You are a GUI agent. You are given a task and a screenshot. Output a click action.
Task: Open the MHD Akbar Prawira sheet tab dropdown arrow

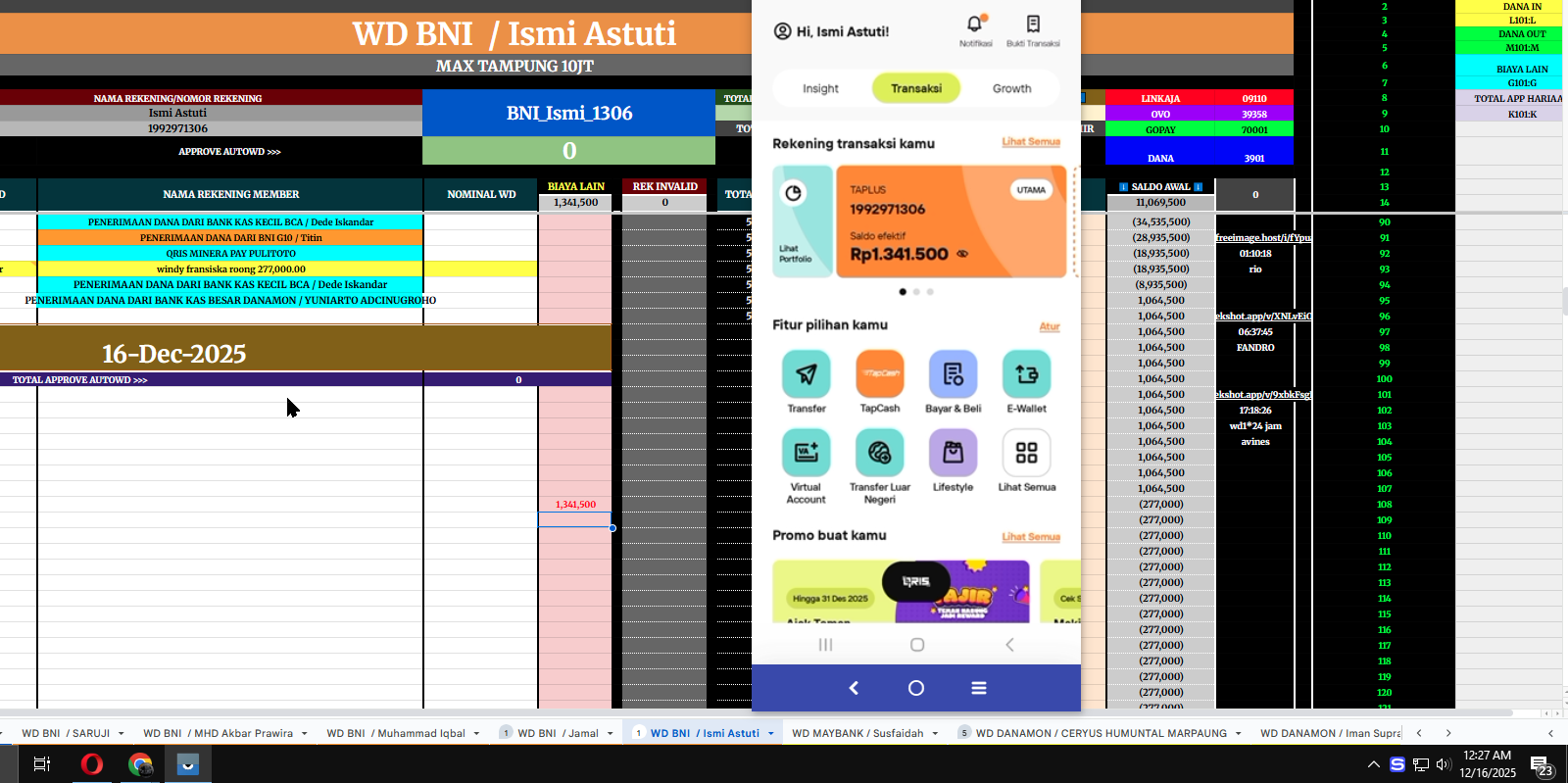coord(305,733)
